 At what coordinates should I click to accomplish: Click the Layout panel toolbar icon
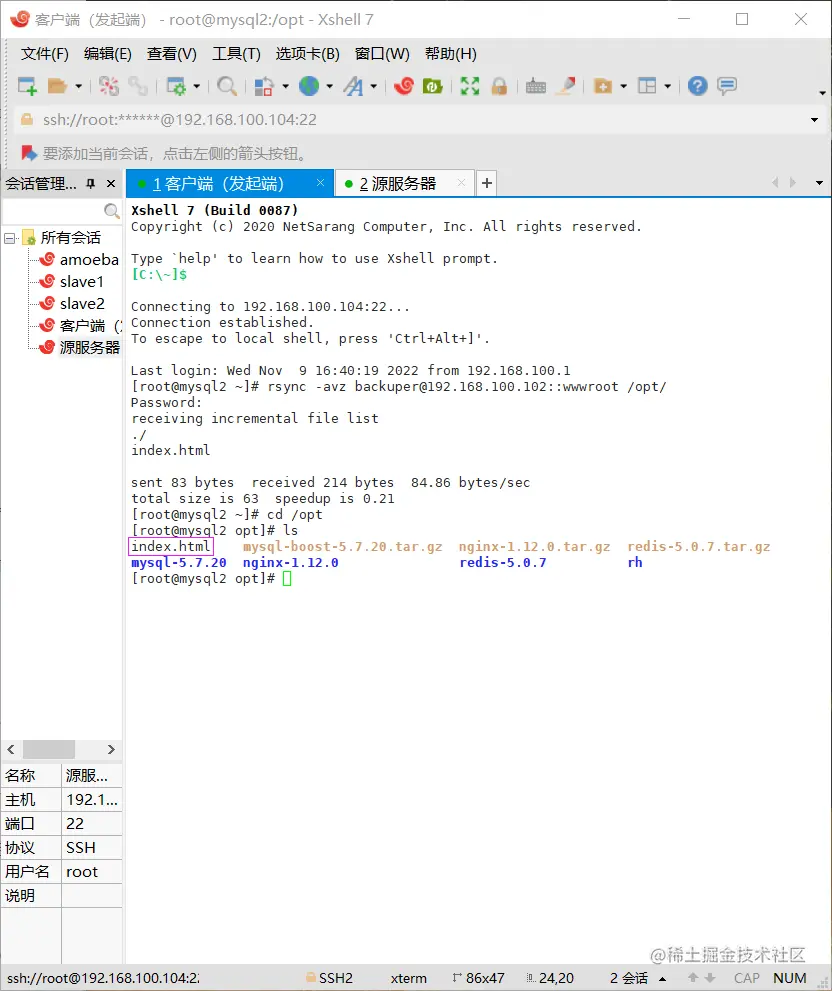[x=647, y=86]
